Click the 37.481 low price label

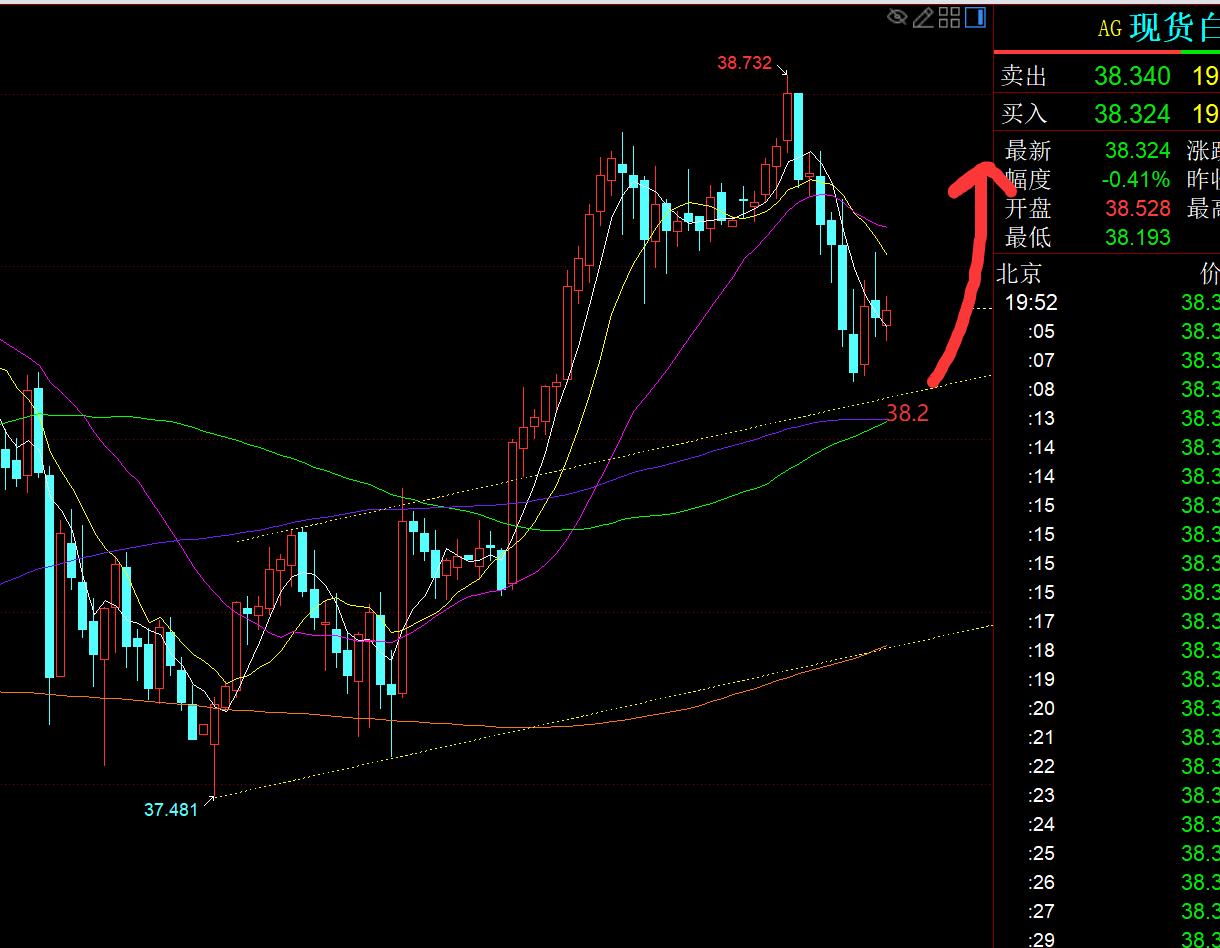[171, 810]
